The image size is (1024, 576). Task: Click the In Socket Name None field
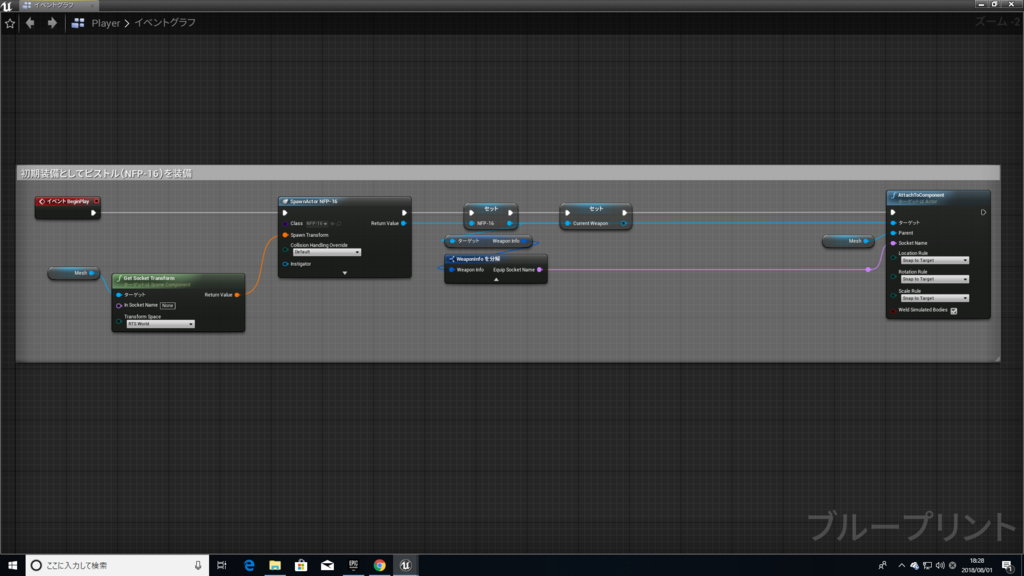[x=168, y=306]
